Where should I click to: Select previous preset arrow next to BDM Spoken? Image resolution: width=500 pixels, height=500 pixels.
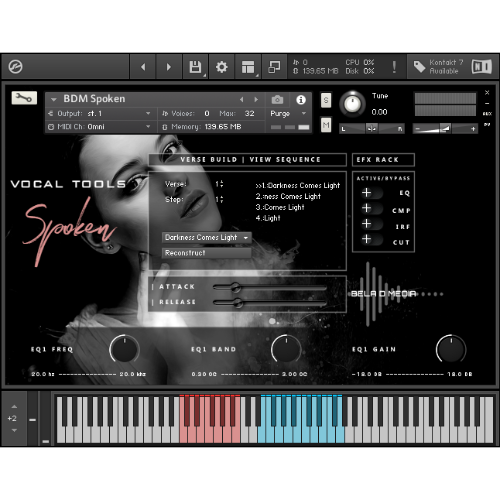[x=242, y=100]
